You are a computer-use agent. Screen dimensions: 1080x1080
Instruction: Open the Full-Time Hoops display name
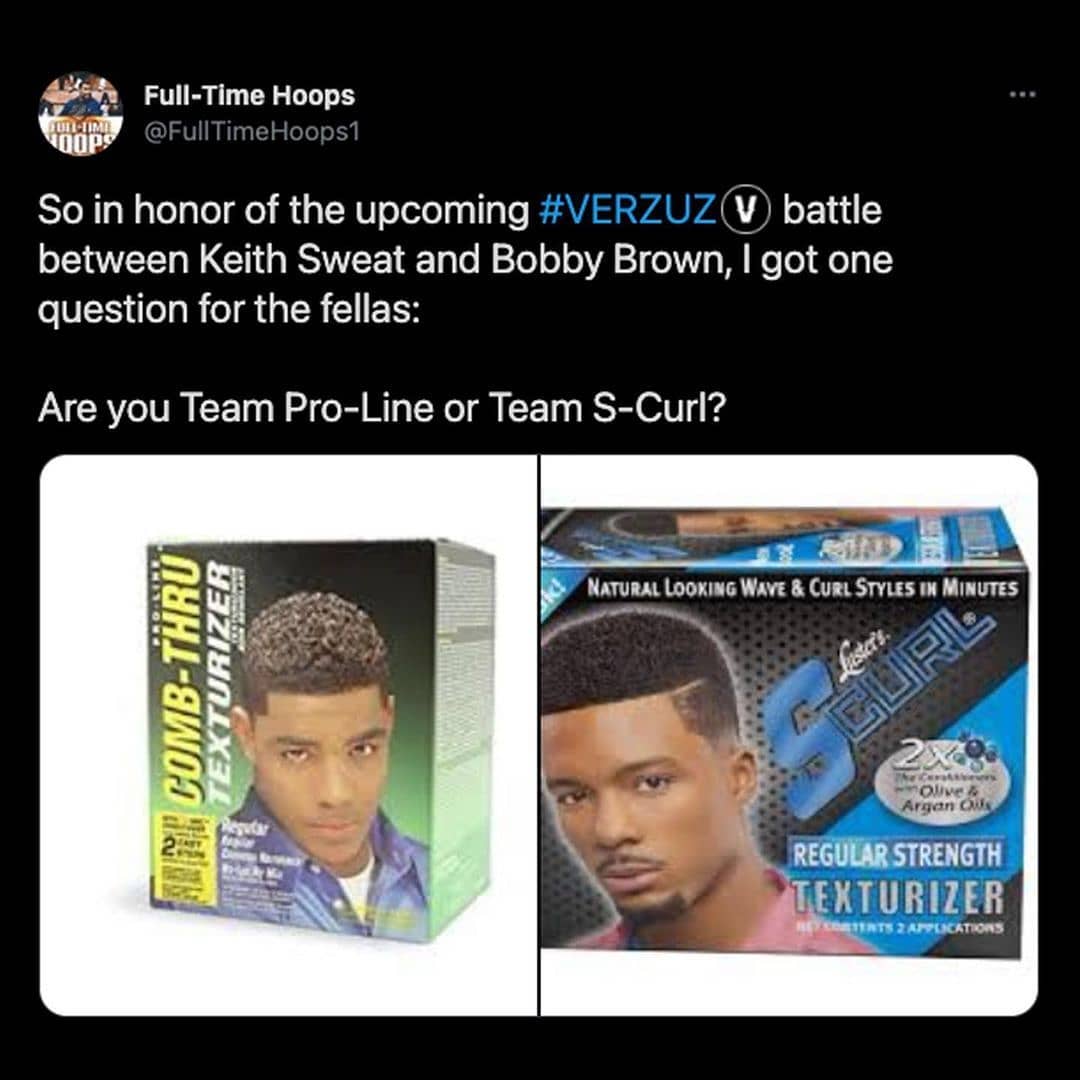click(x=249, y=95)
